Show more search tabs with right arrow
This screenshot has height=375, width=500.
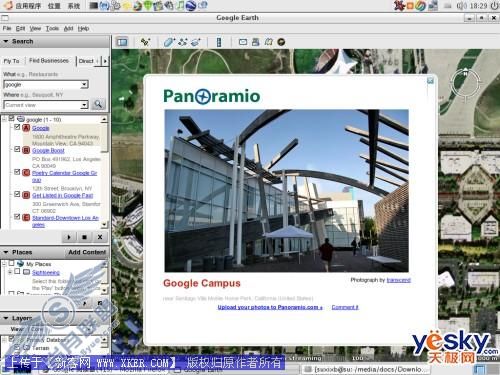point(105,61)
